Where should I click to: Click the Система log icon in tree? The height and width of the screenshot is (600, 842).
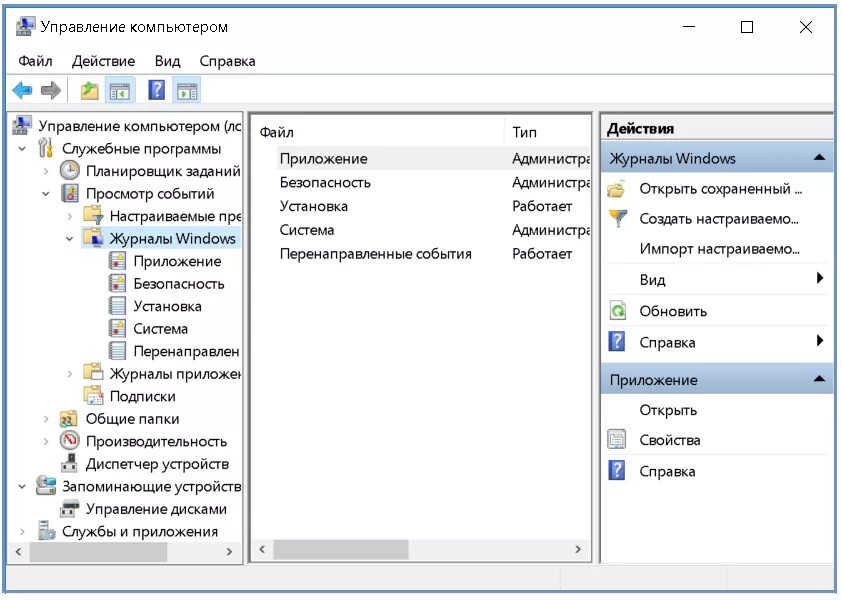(117, 328)
